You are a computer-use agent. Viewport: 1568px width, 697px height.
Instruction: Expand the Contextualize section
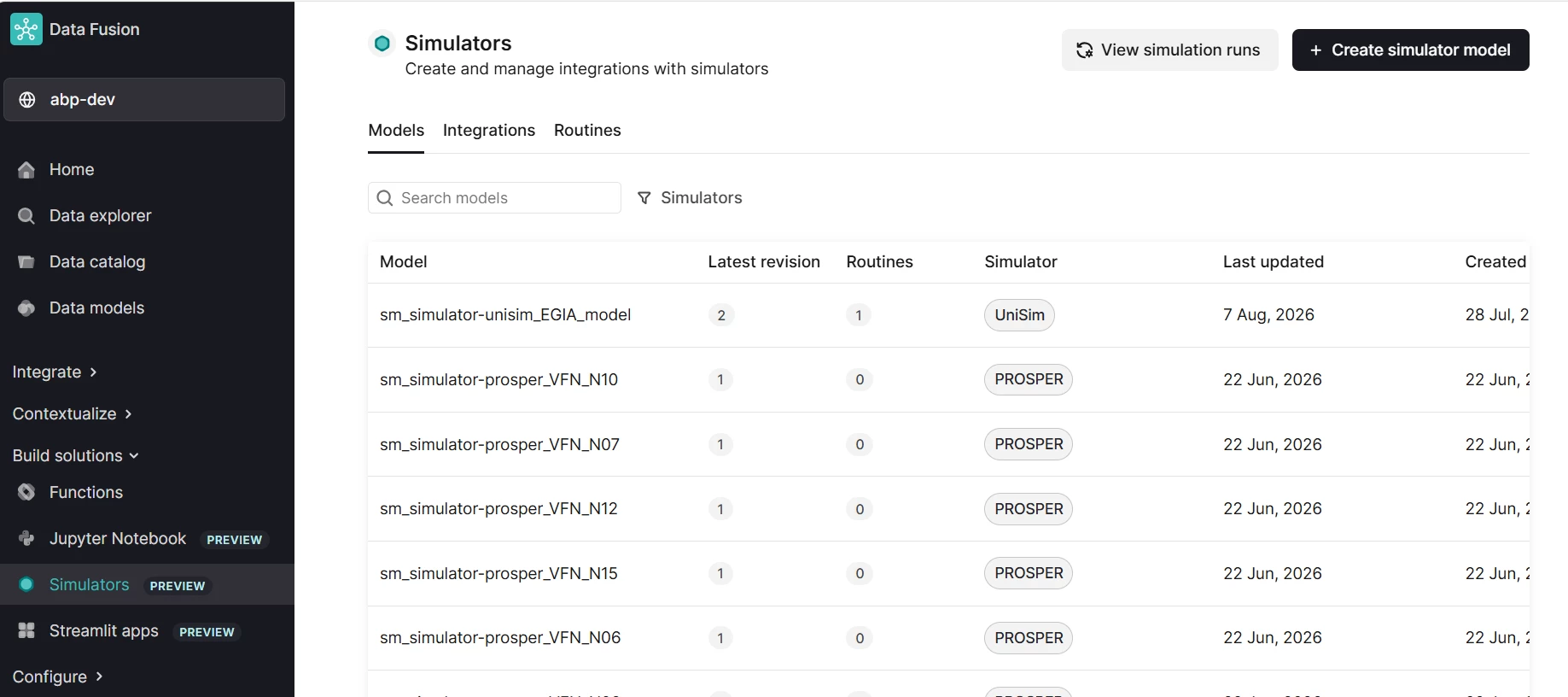73,414
